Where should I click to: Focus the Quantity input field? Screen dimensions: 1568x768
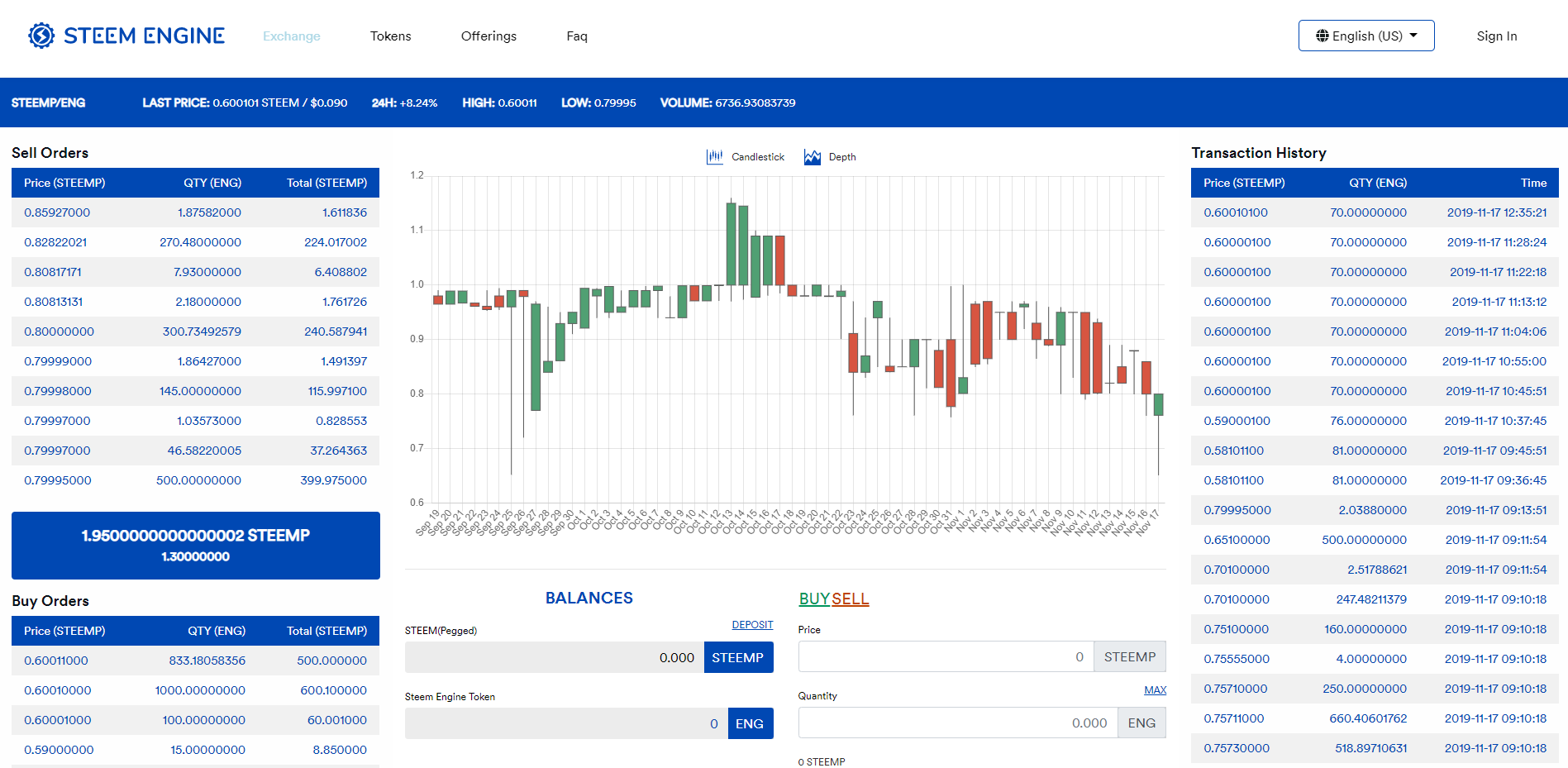click(x=958, y=723)
